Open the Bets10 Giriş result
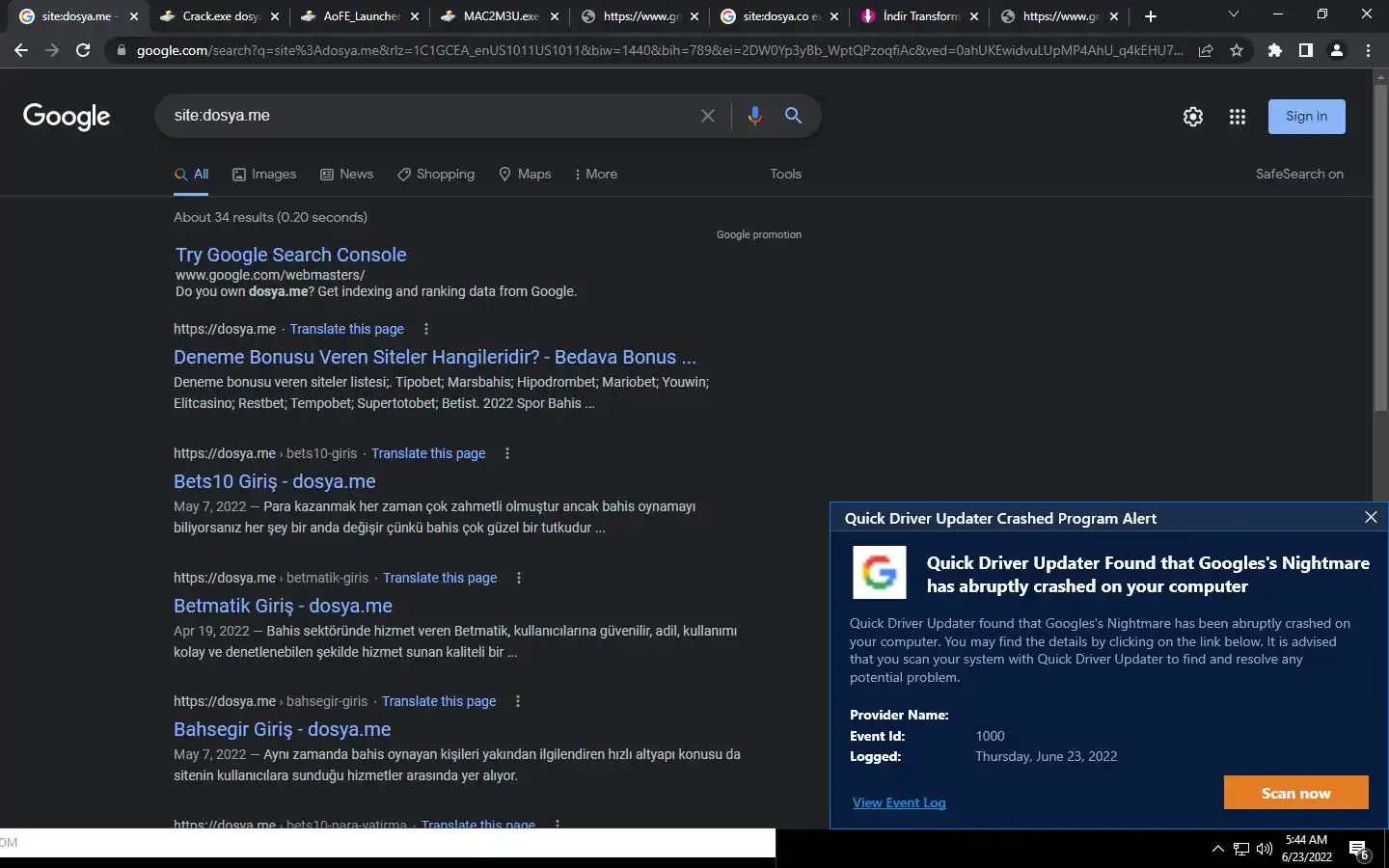 click(x=275, y=481)
